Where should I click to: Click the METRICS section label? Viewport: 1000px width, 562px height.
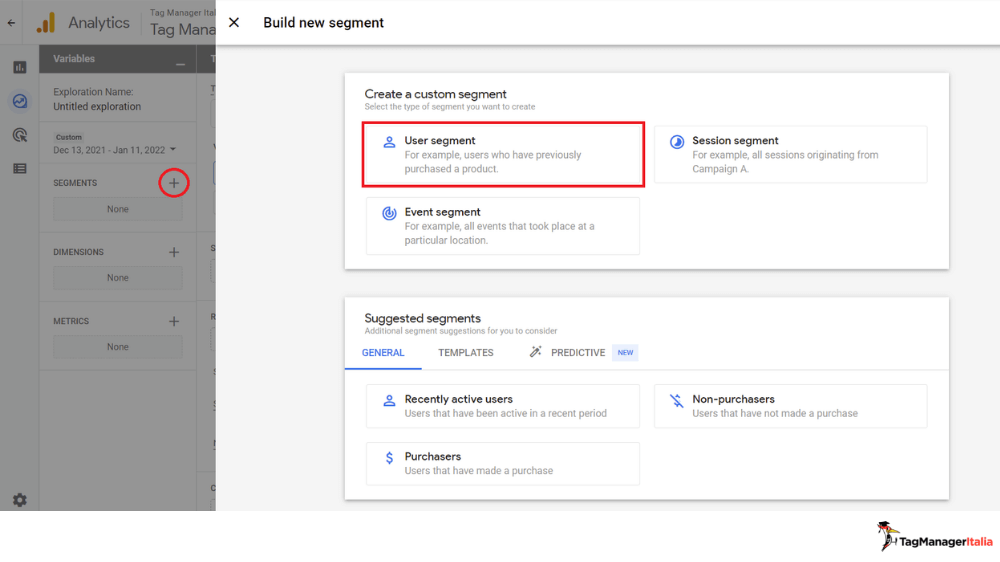pyautogui.click(x=71, y=321)
